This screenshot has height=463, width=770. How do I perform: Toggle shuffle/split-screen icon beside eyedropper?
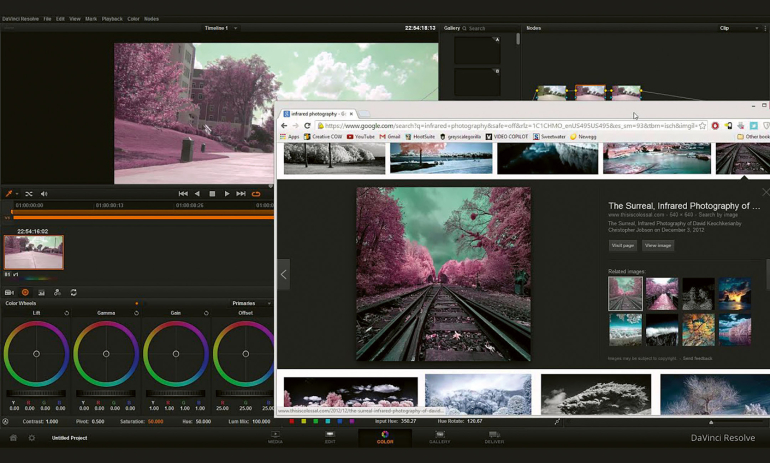click(x=29, y=193)
